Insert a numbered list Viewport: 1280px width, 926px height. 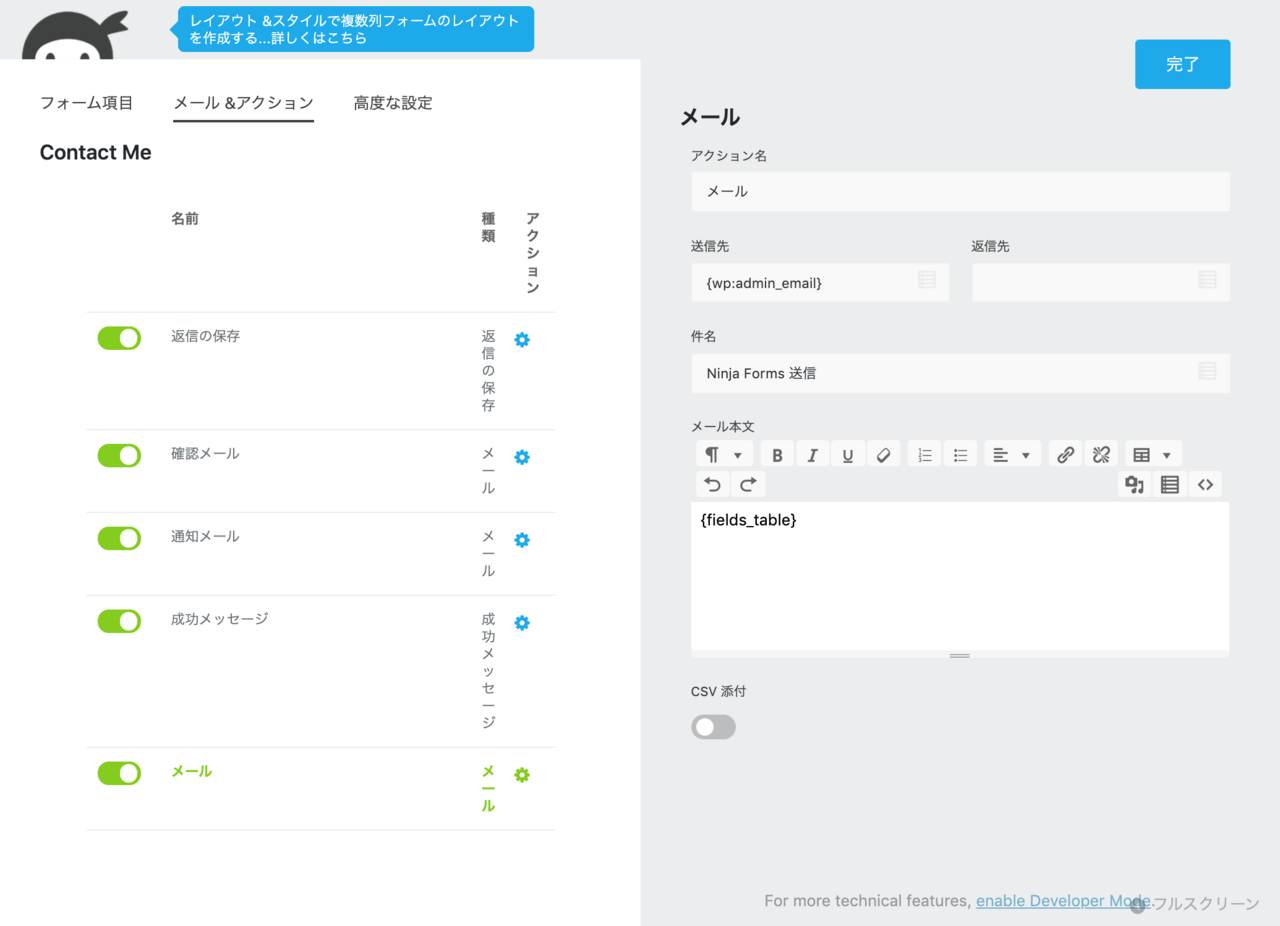(925, 455)
